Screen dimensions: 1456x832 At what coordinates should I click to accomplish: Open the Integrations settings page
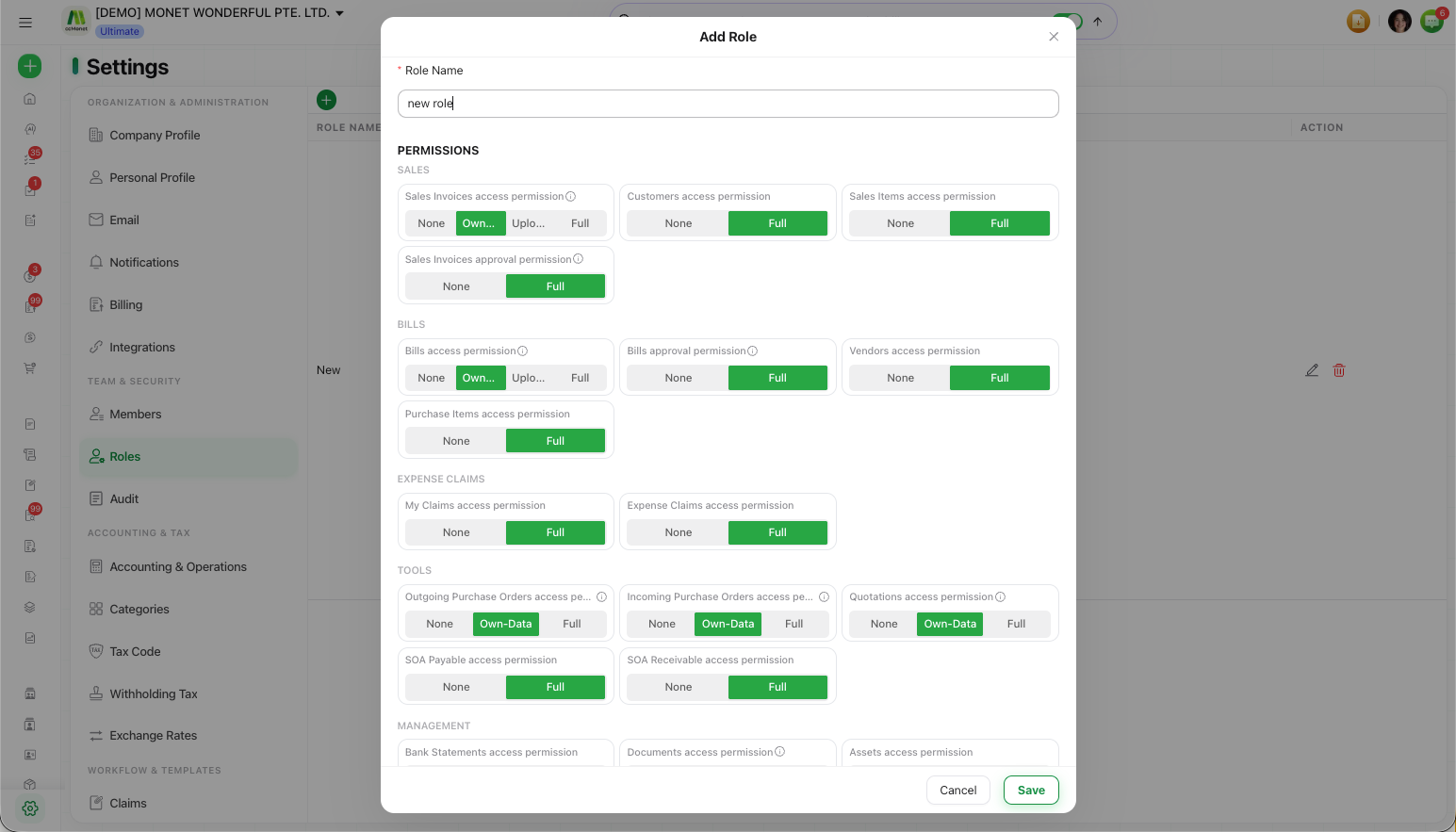tap(188, 347)
